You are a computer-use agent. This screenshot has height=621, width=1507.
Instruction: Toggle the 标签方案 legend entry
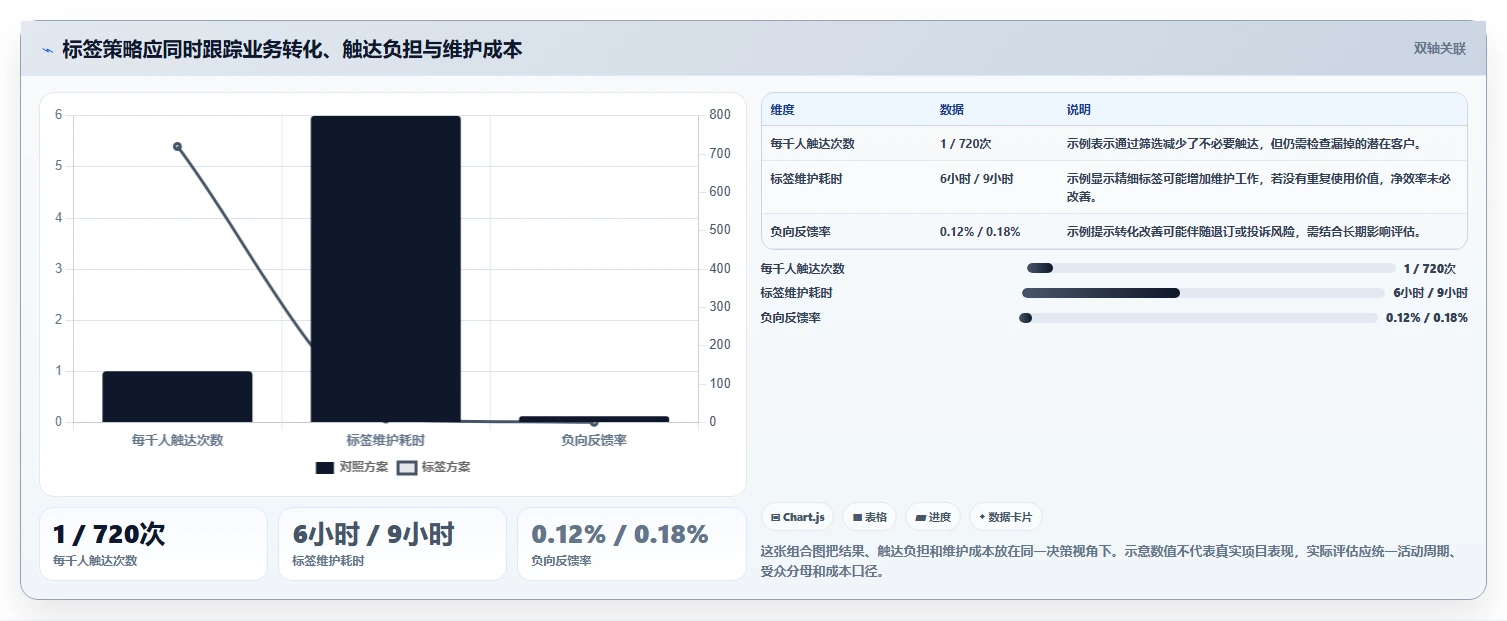(433, 467)
